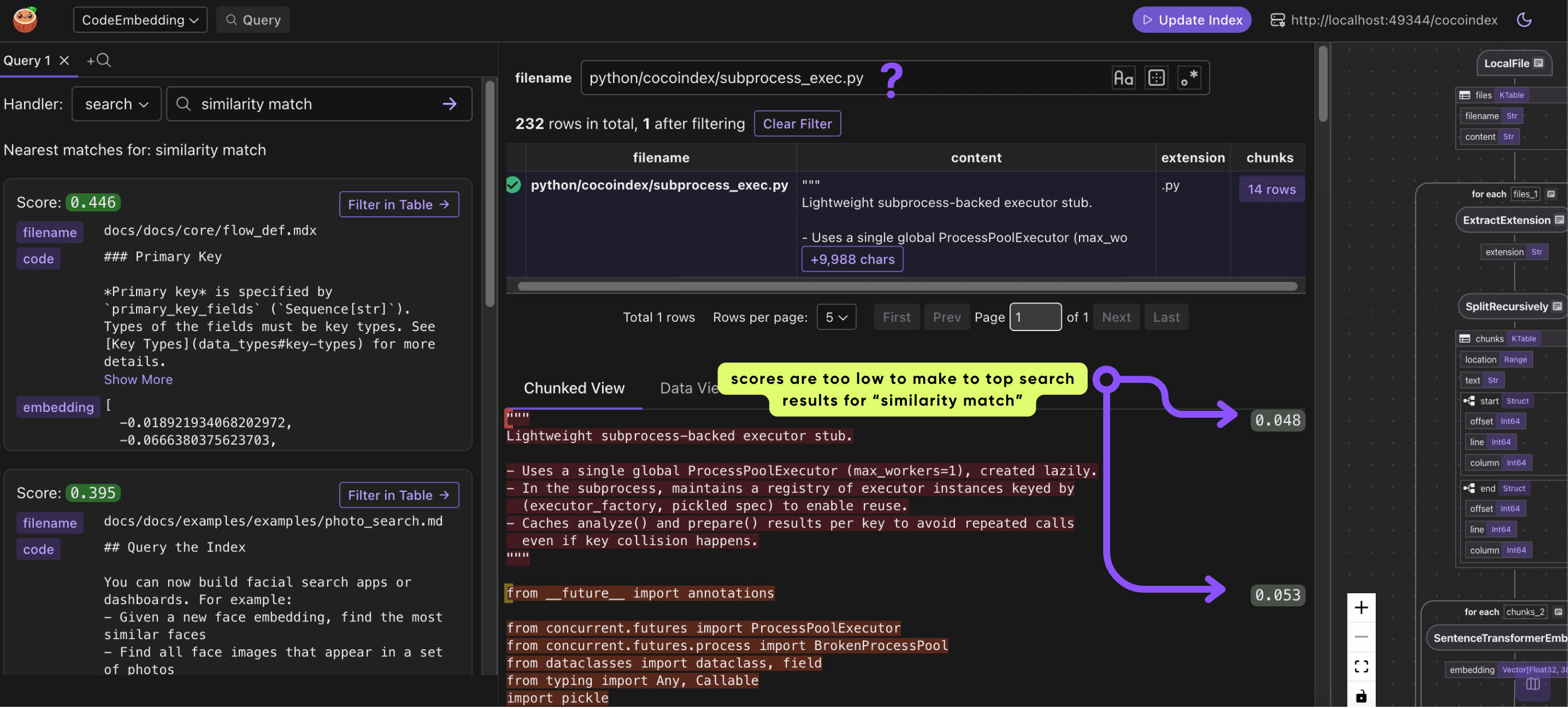The width and height of the screenshot is (1568, 708).
Task: Click the embedding label in first result
Action: (58, 407)
